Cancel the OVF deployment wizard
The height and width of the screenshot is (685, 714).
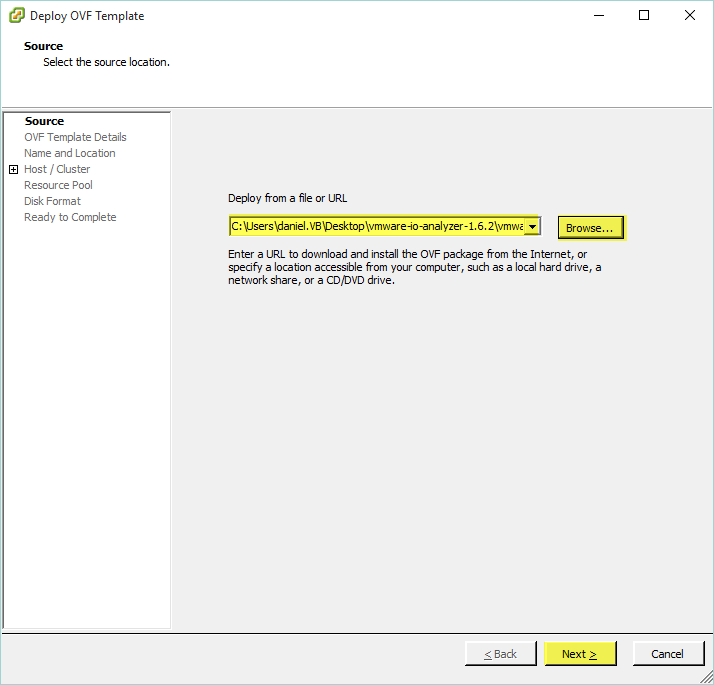click(x=668, y=654)
